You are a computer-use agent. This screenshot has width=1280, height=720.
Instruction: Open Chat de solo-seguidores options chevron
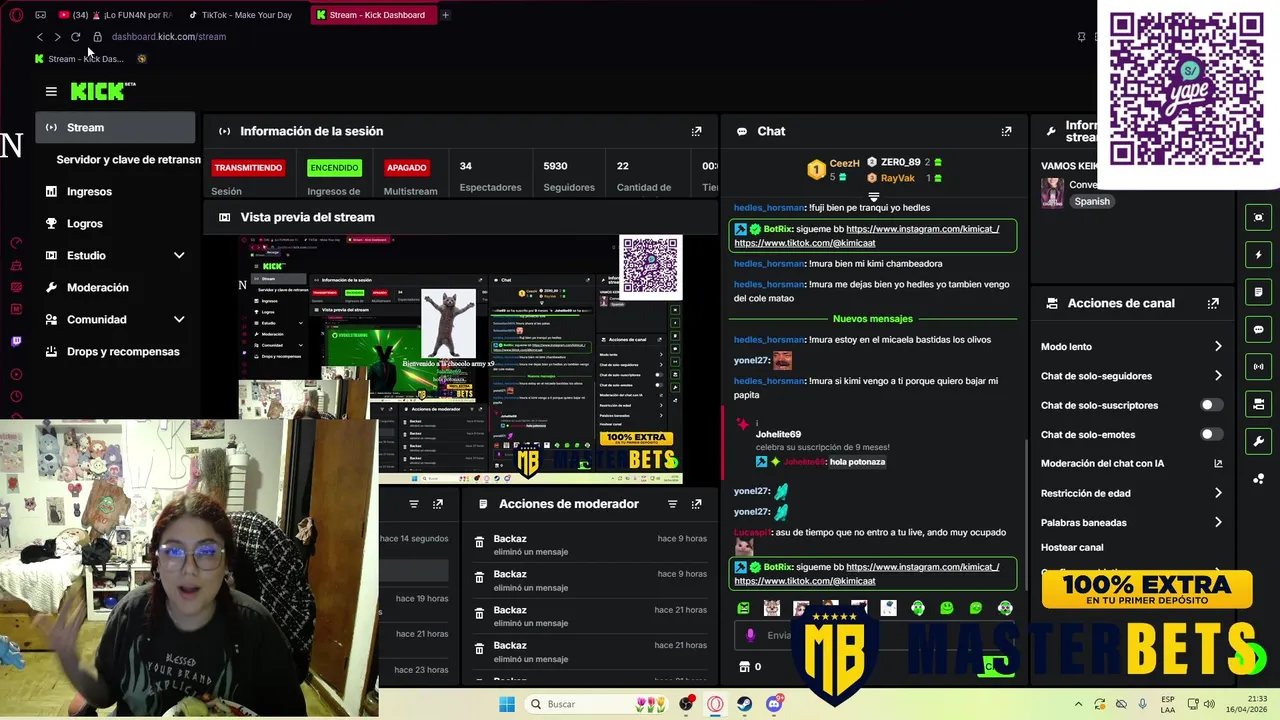(x=1218, y=376)
